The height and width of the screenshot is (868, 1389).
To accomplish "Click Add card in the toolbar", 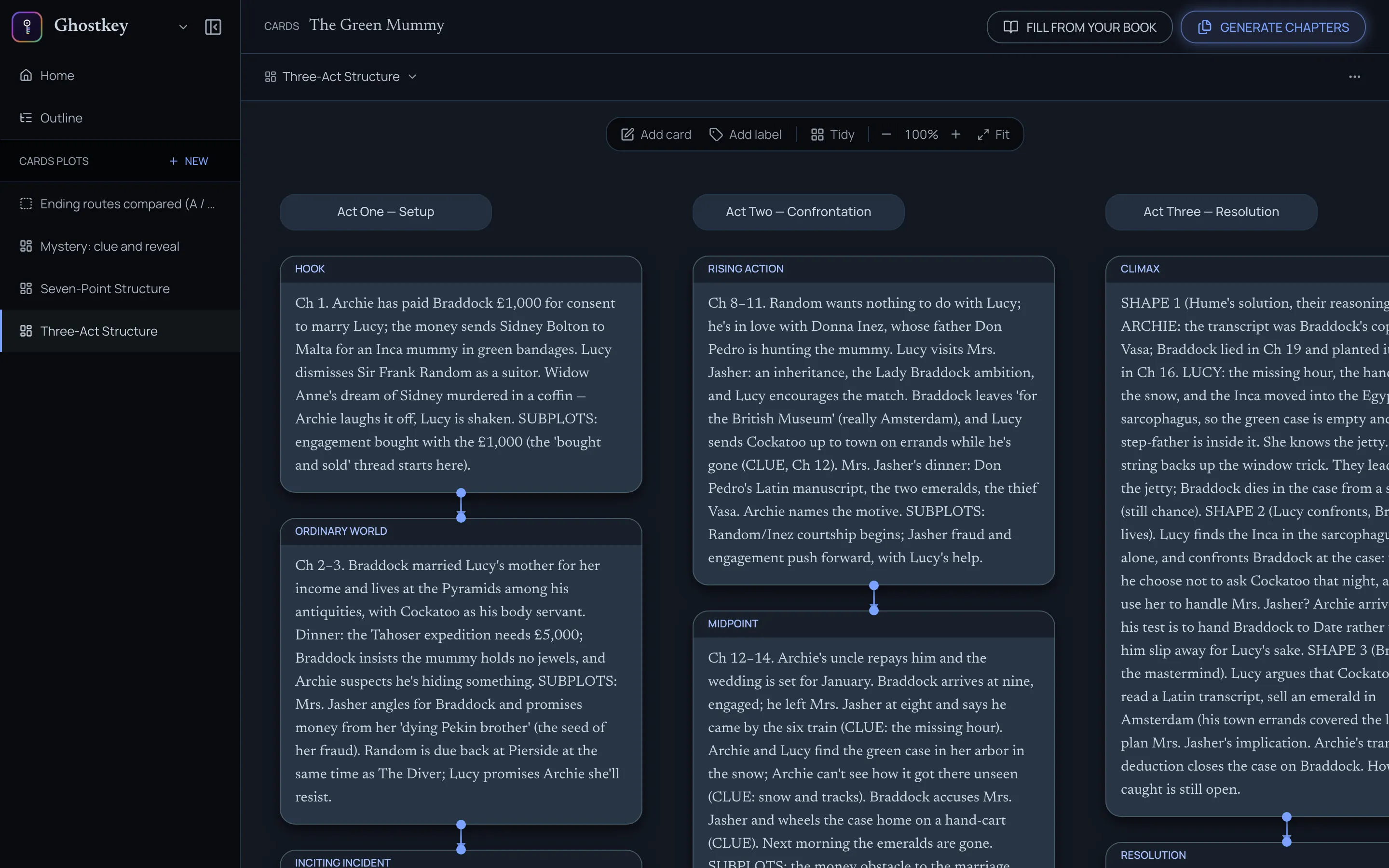I will click(656, 135).
